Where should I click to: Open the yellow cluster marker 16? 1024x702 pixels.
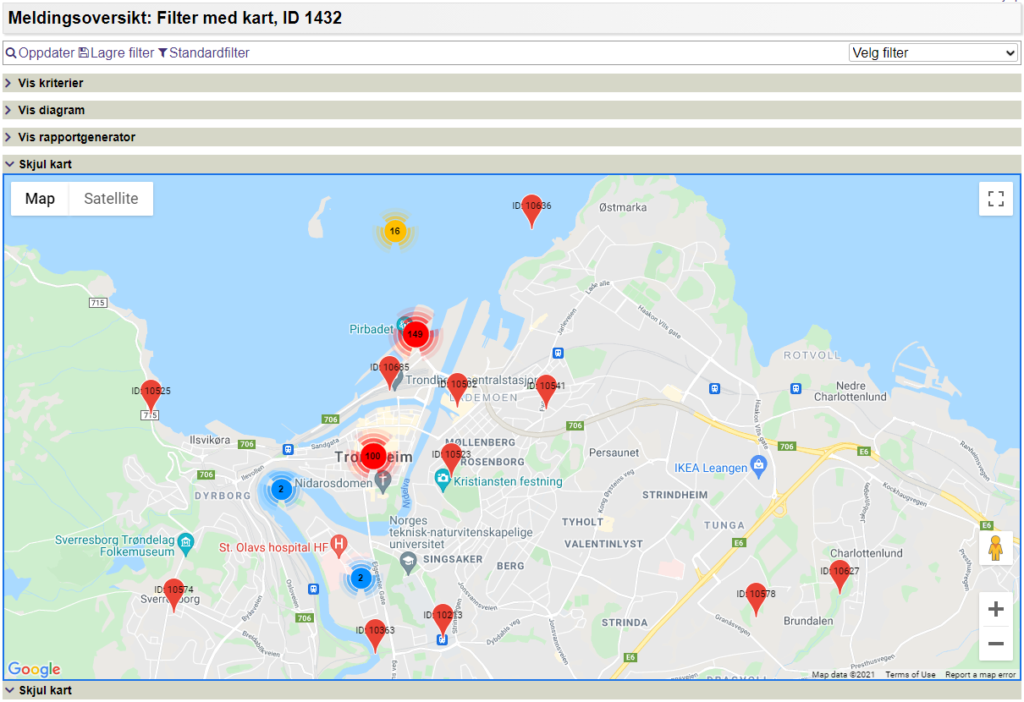pyautogui.click(x=394, y=231)
